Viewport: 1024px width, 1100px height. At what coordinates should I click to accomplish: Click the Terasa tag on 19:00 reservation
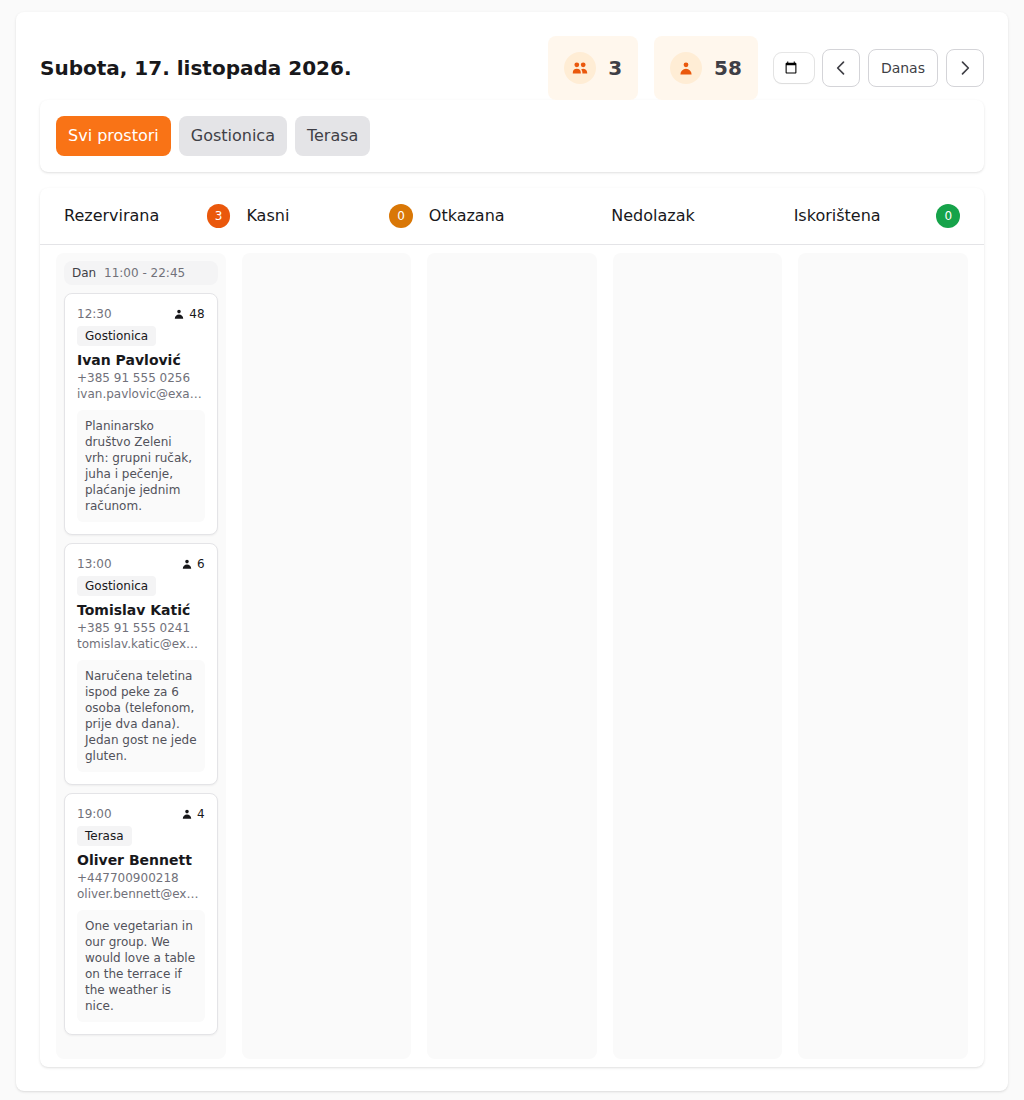click(x=104, y=836)
